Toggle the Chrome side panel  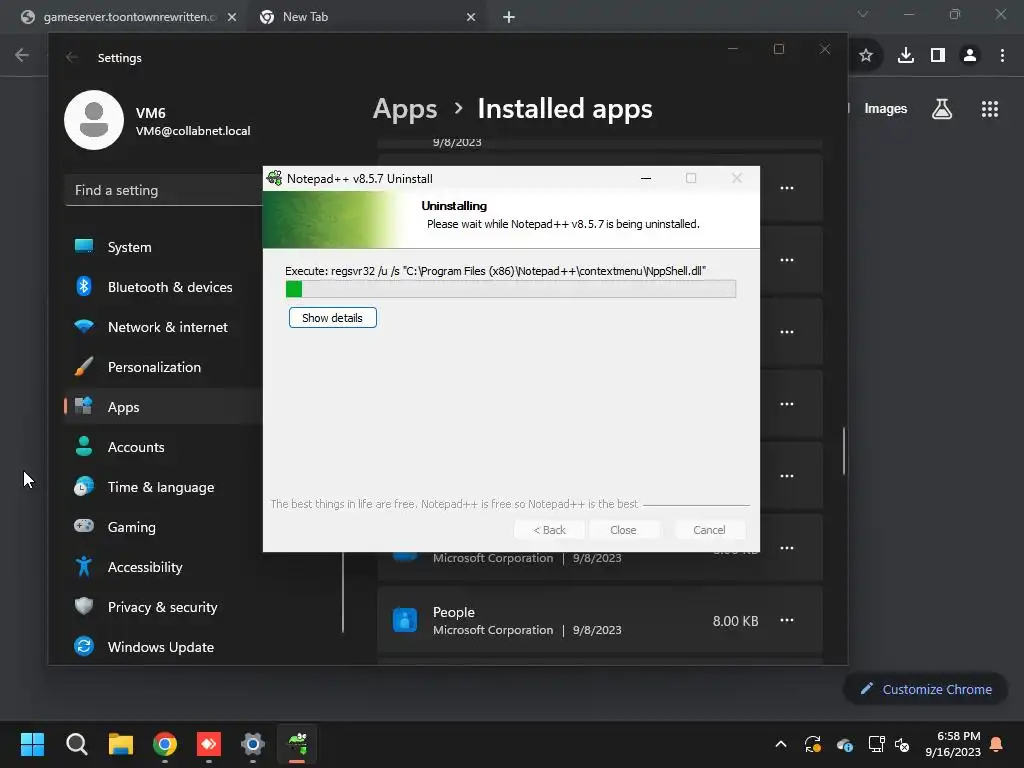(x=938, y=56)
